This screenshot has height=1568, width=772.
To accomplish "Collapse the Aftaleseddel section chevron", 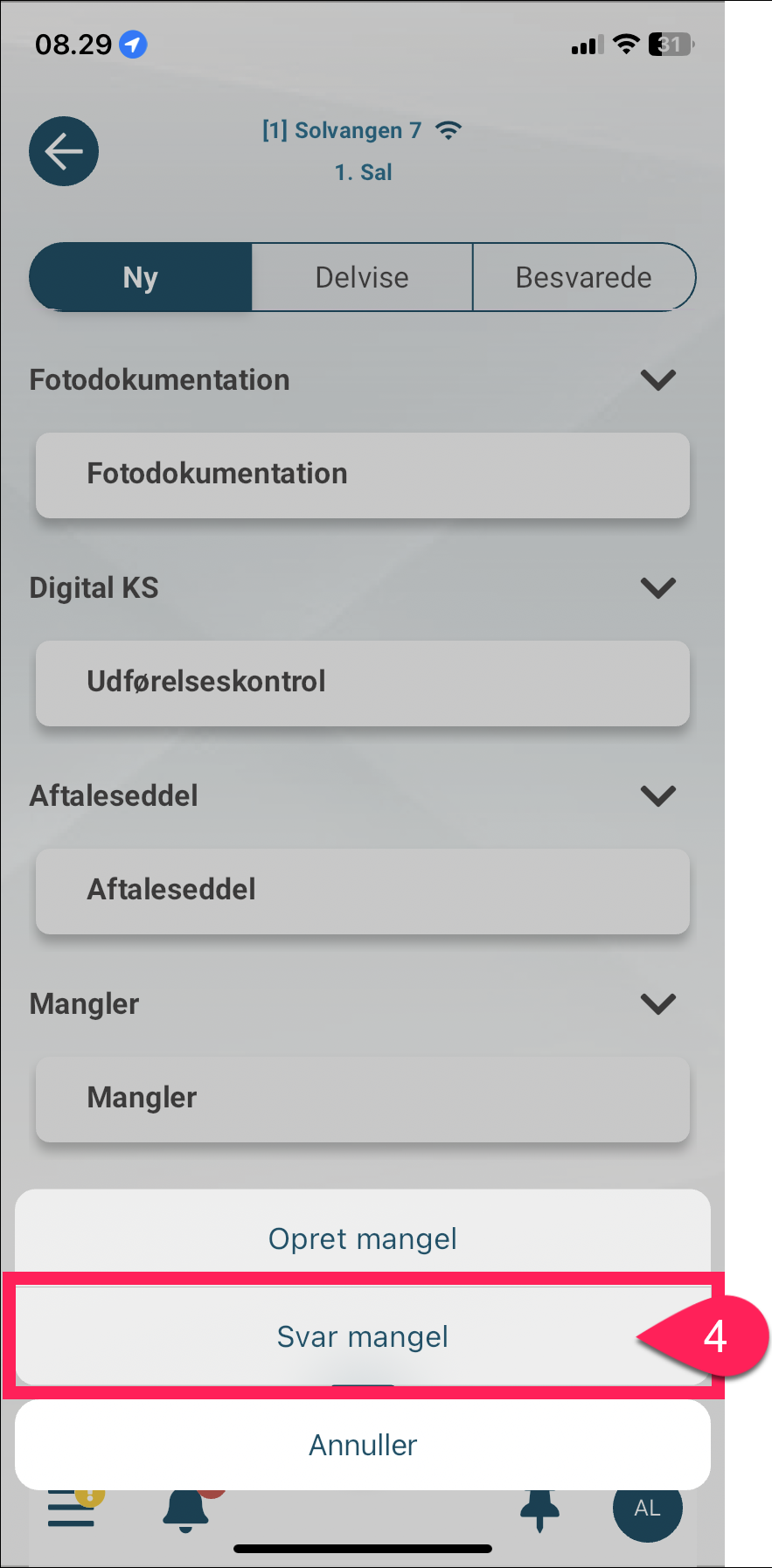I will tap(658, 796).
